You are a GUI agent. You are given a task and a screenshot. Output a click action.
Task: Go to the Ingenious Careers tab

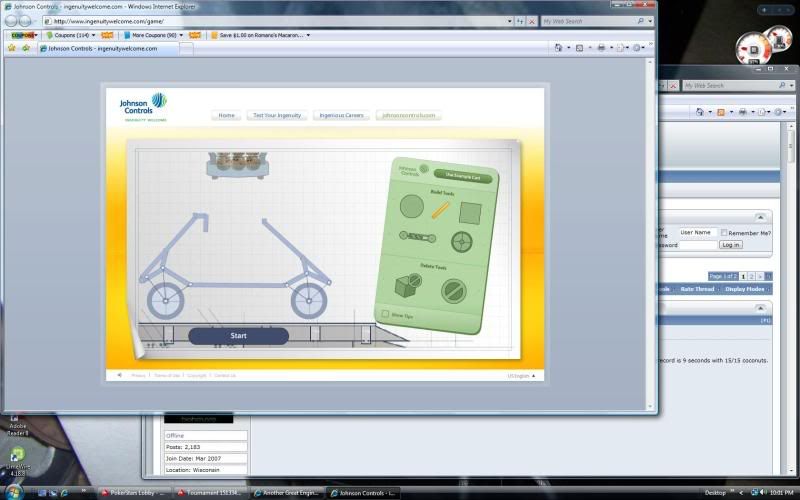pyautogui.click(x=342, y=116)
